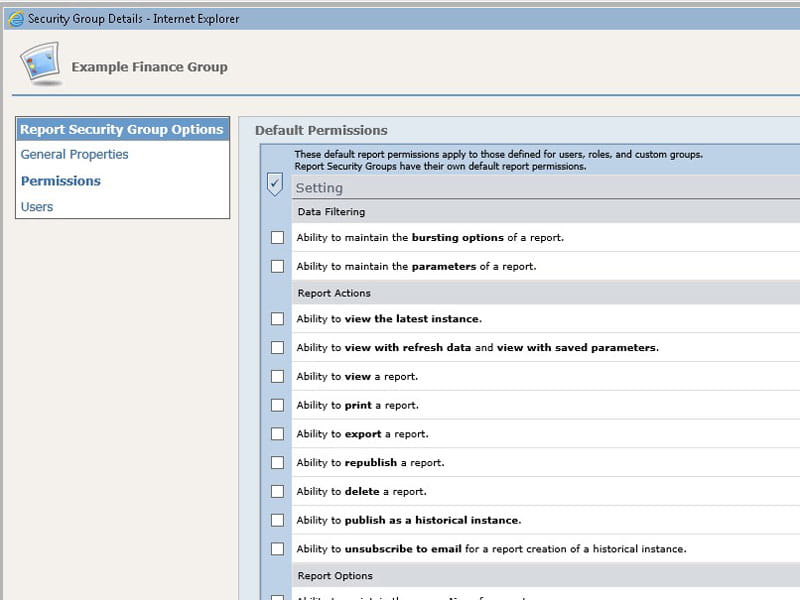
Task: Click the Security Group Details window title
Action: 133,19
